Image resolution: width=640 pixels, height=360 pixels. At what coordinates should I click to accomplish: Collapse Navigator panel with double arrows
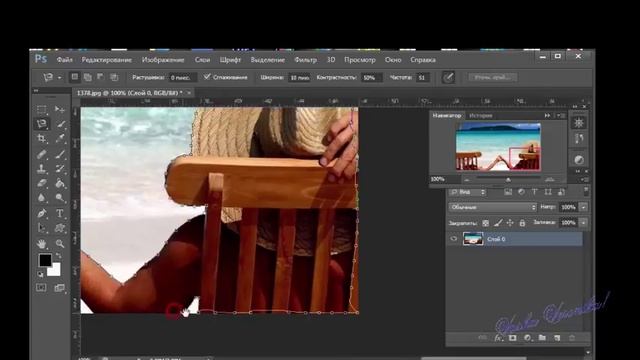tap(547, 116)
